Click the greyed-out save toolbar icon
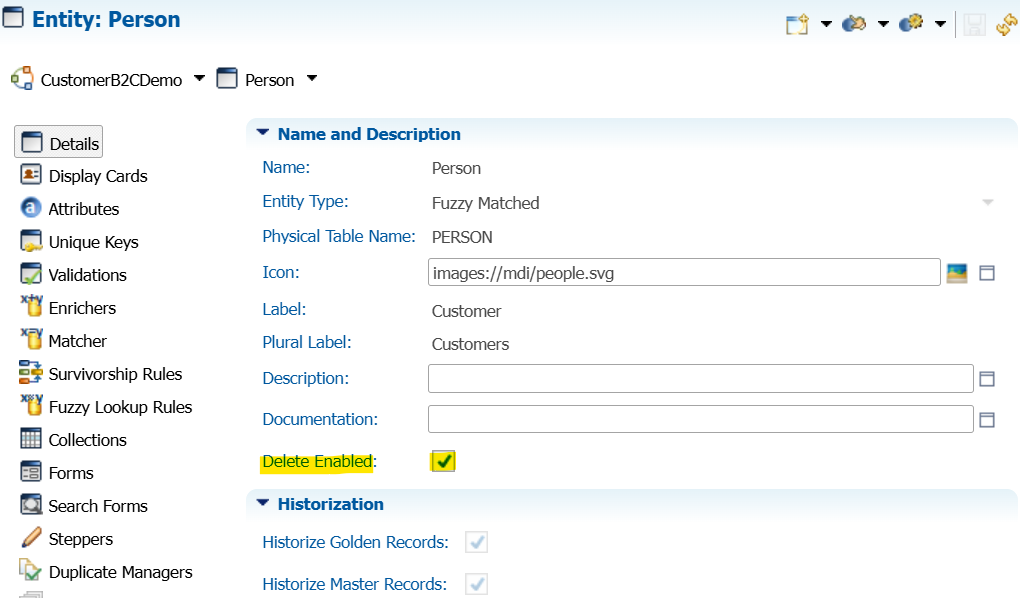 pyautogui.click(x=974, y=25)
